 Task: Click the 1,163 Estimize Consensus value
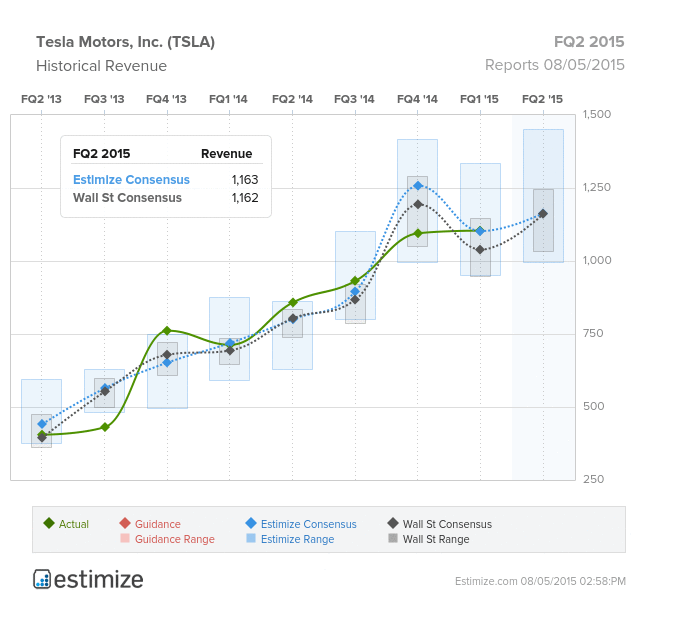pos(245,180)
